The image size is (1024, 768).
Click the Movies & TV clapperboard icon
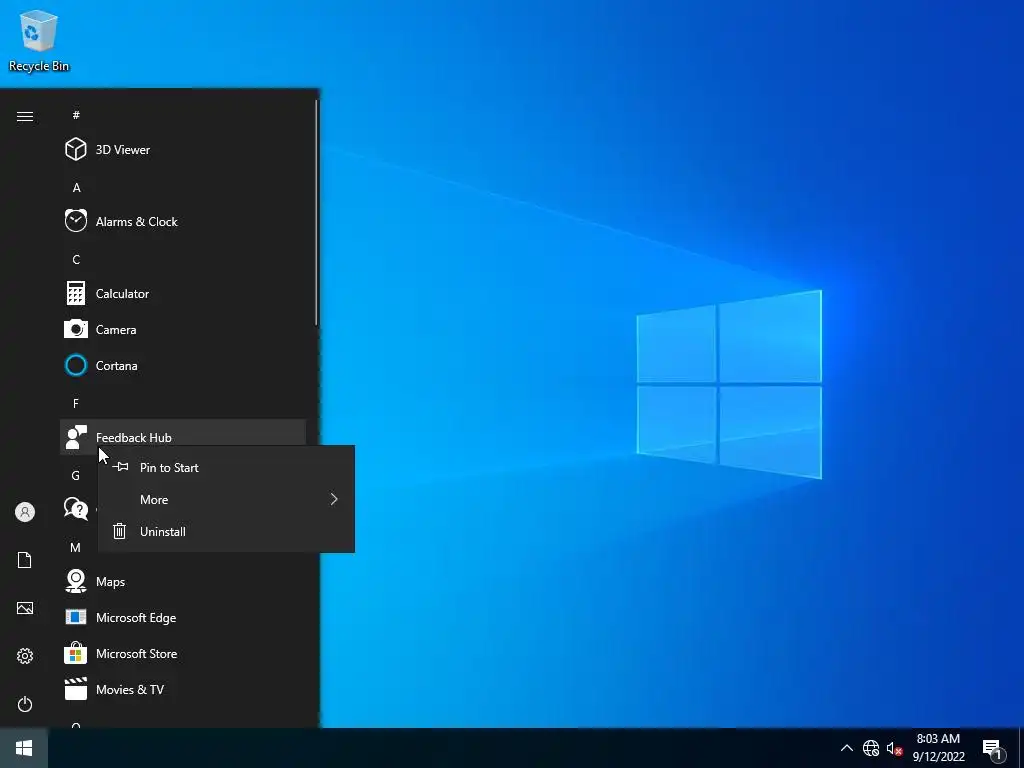pos(76,689)
